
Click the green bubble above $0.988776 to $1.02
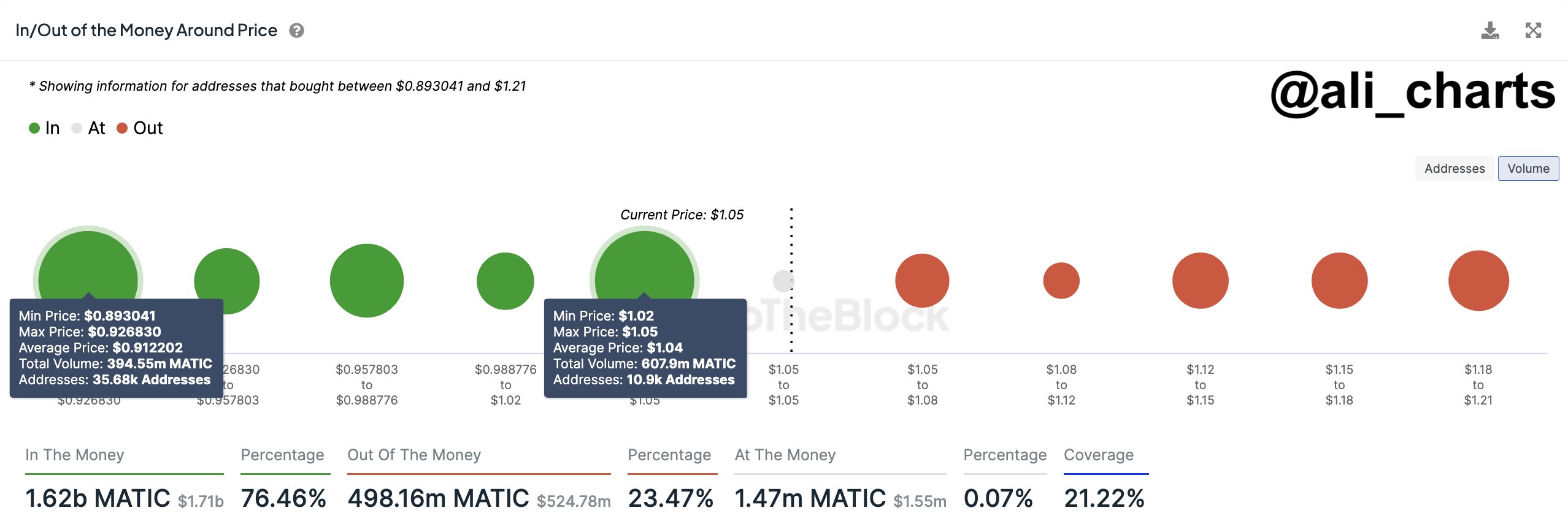[x=505, y=281]
